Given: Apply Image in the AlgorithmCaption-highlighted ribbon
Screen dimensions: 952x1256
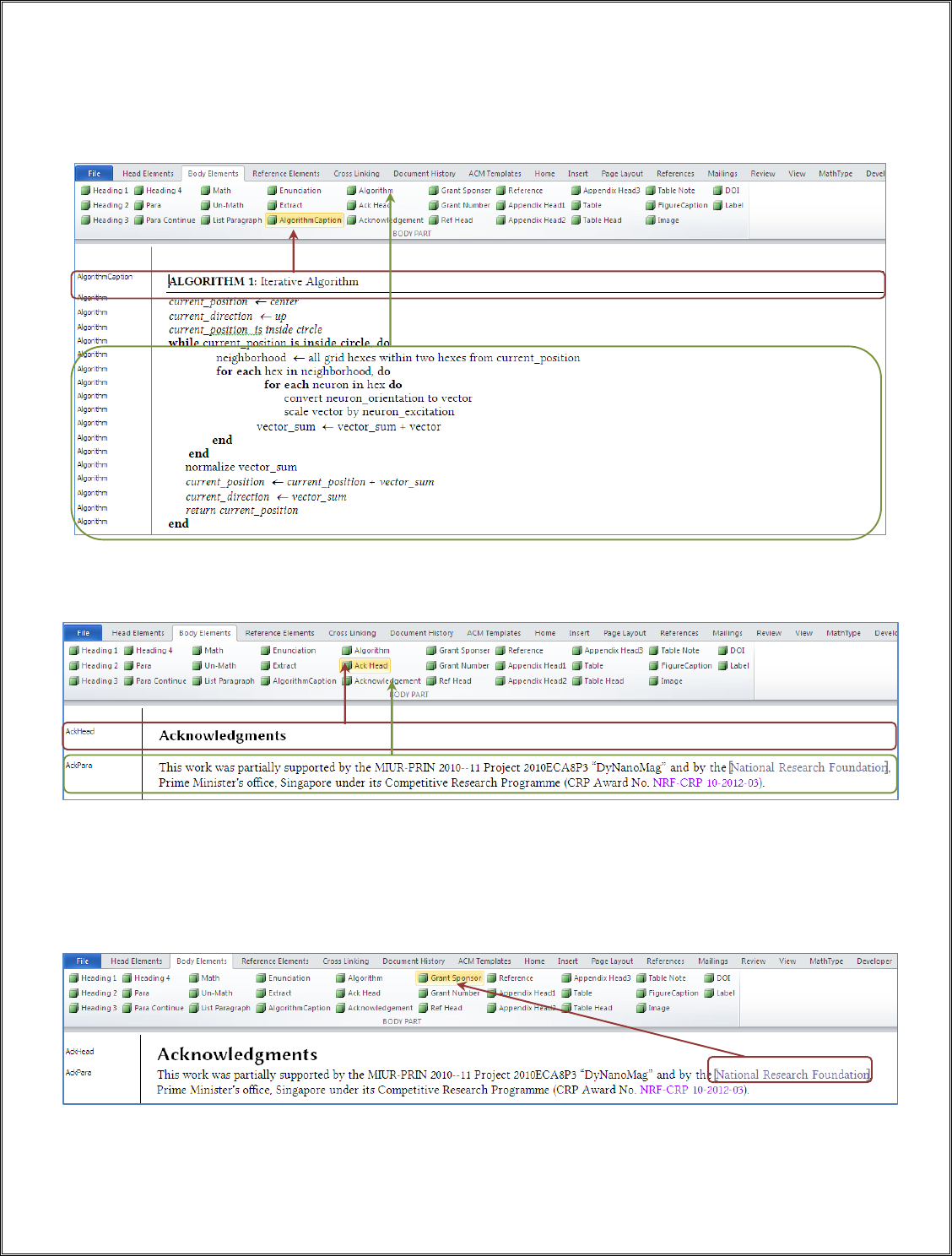Looking at the screenshot, I should pyautogui.click(x=663, y=220).
